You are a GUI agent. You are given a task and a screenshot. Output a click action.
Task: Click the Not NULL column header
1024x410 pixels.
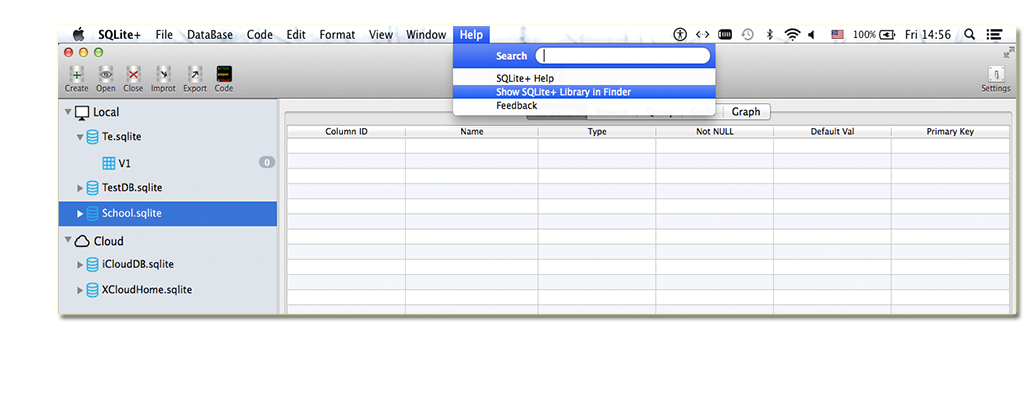point(714,131)
